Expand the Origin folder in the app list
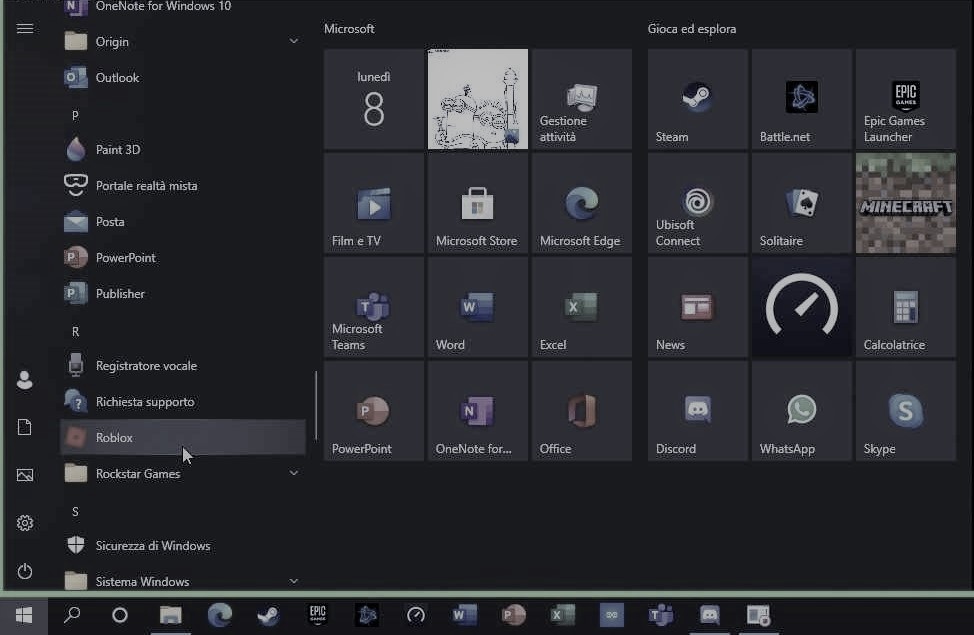Image resolution: width=974 pixels, height=635 pixels. click(x=183, y=42)
